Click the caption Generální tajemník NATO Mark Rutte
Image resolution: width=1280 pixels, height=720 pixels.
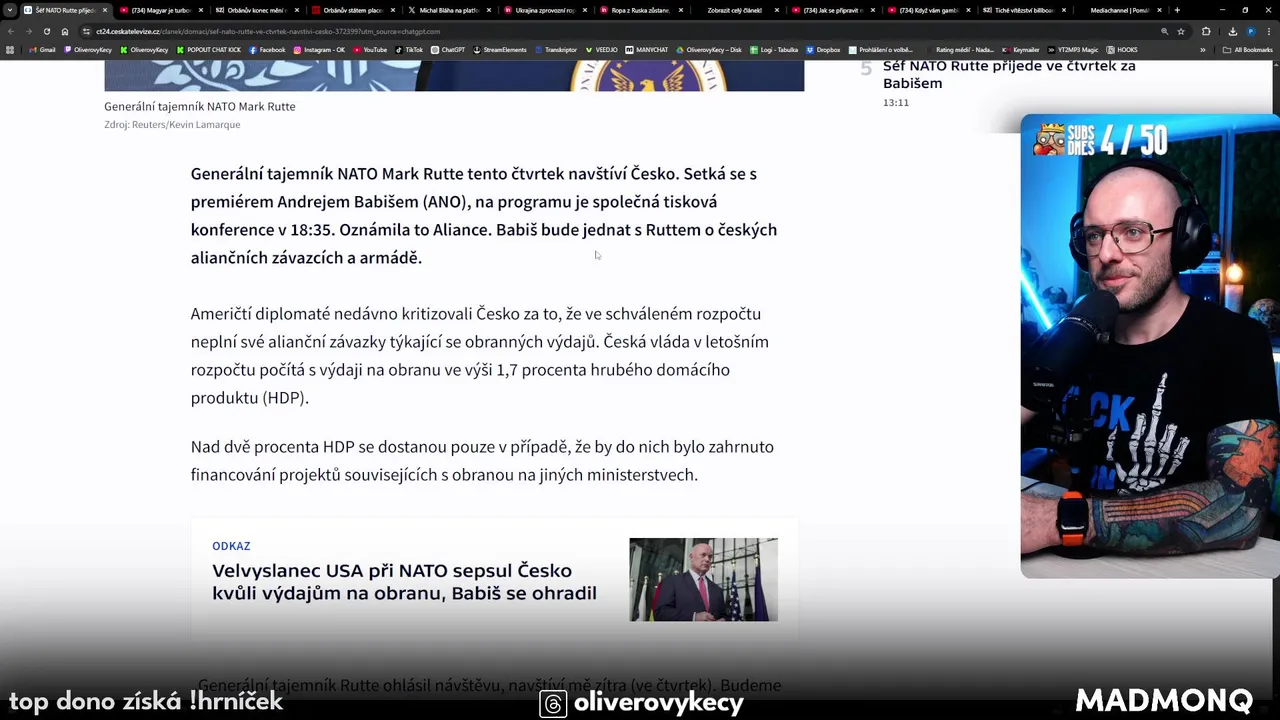coord(199,106)
